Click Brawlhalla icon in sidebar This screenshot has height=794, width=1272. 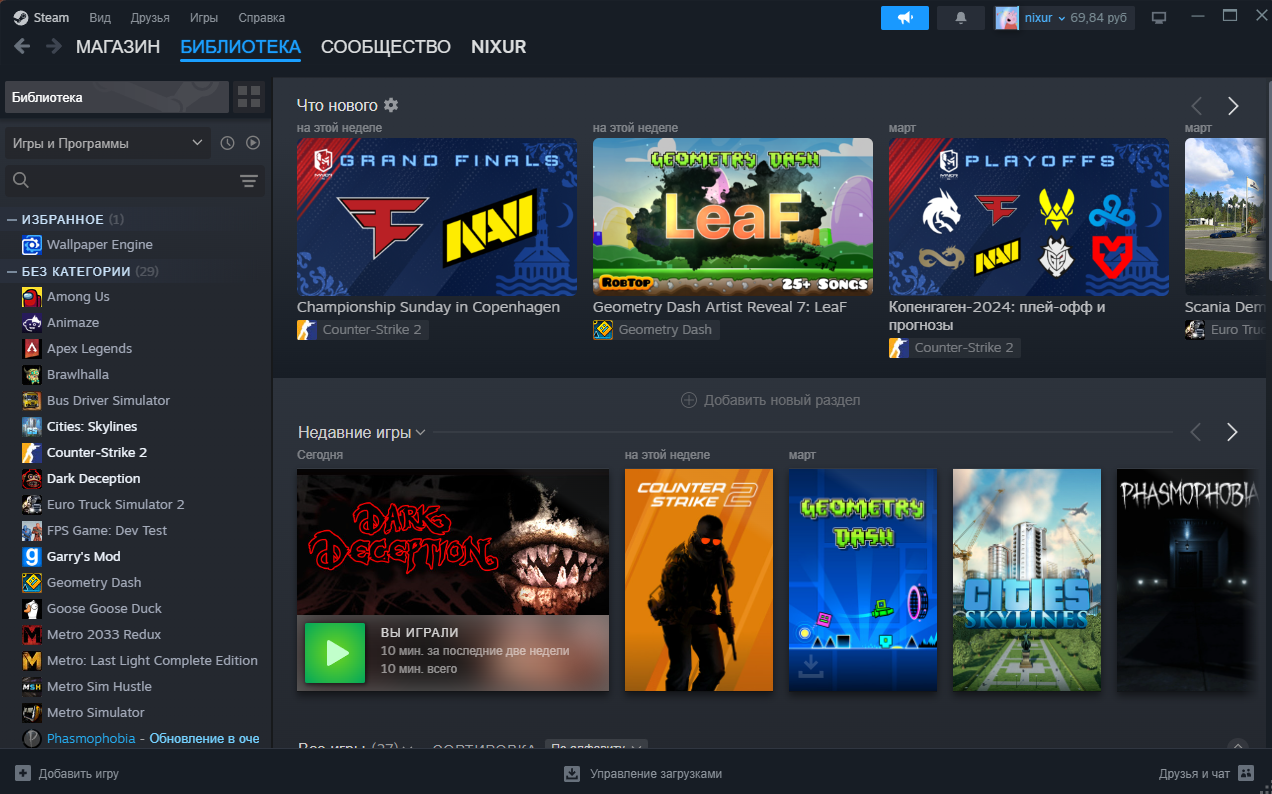[31, 375]
